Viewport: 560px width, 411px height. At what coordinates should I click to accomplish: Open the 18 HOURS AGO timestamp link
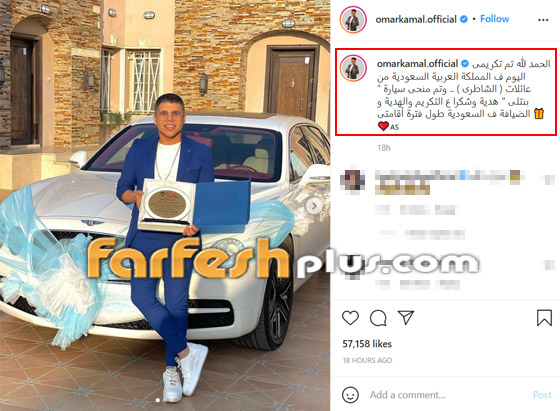tap(367, 360)
